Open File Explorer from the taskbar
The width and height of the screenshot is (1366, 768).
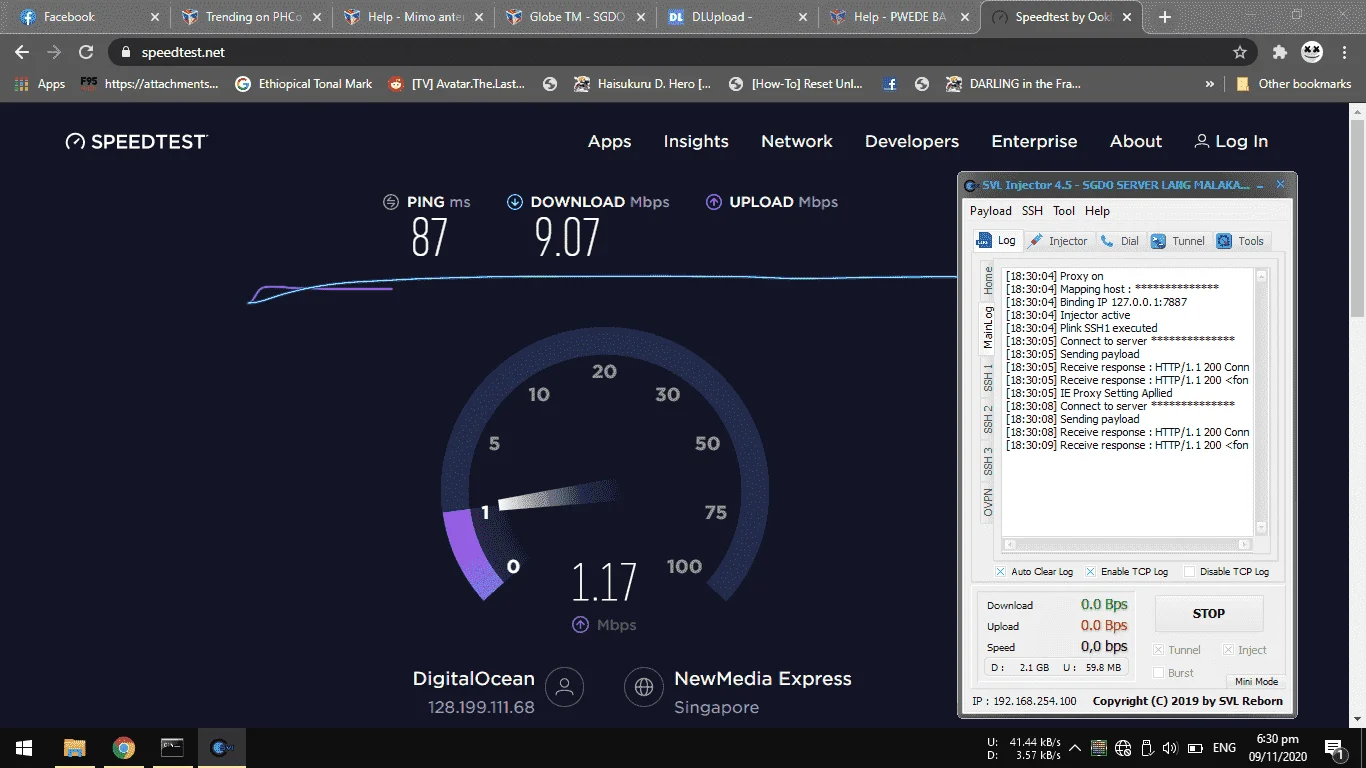74,748
